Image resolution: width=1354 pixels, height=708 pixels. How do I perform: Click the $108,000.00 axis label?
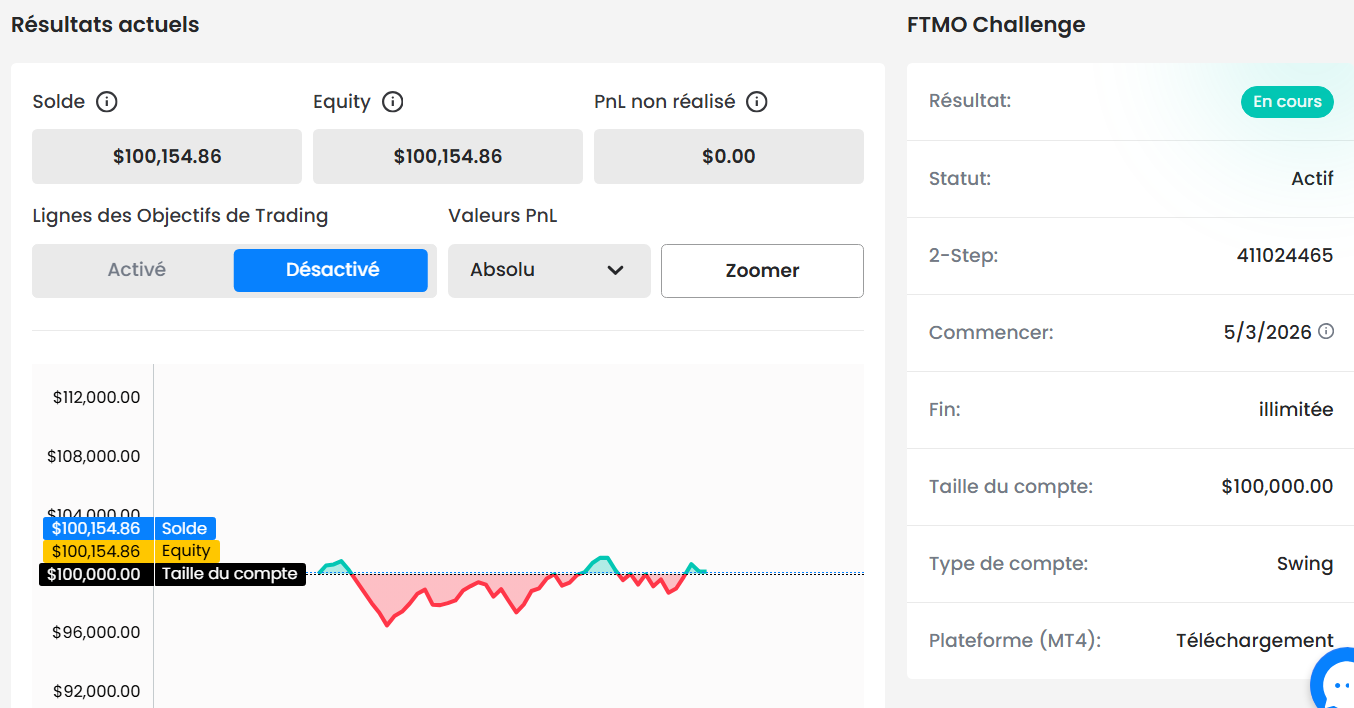[94, 456]
